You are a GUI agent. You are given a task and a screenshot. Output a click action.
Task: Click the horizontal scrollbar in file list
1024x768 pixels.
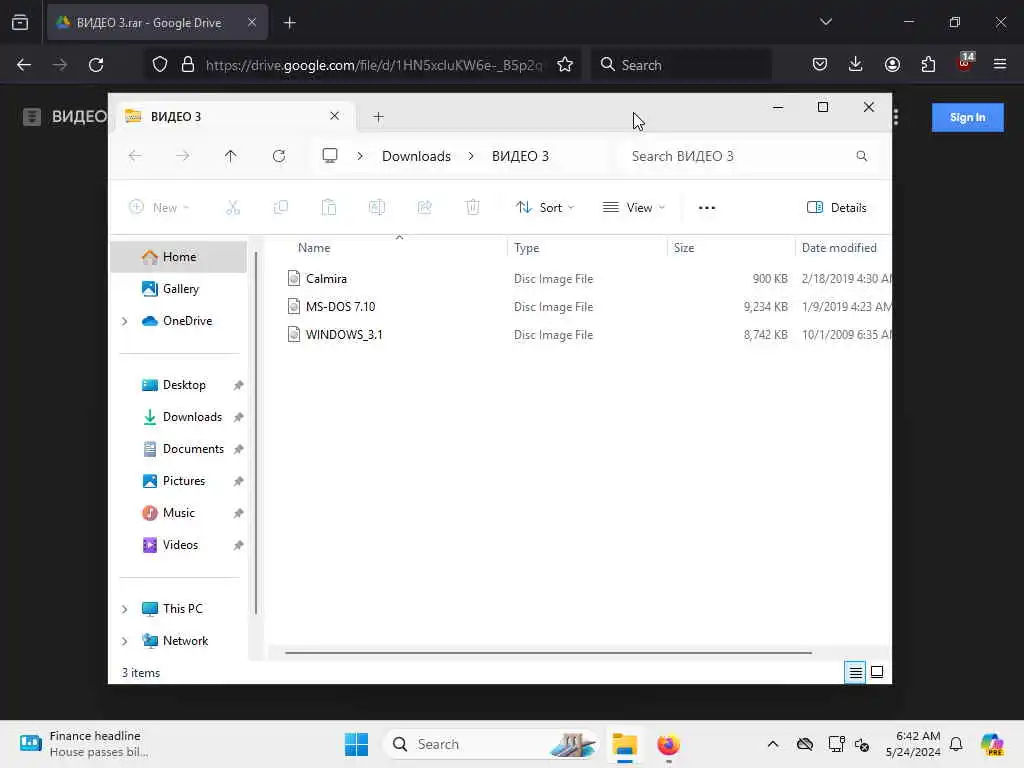click(x=549, y=652)
